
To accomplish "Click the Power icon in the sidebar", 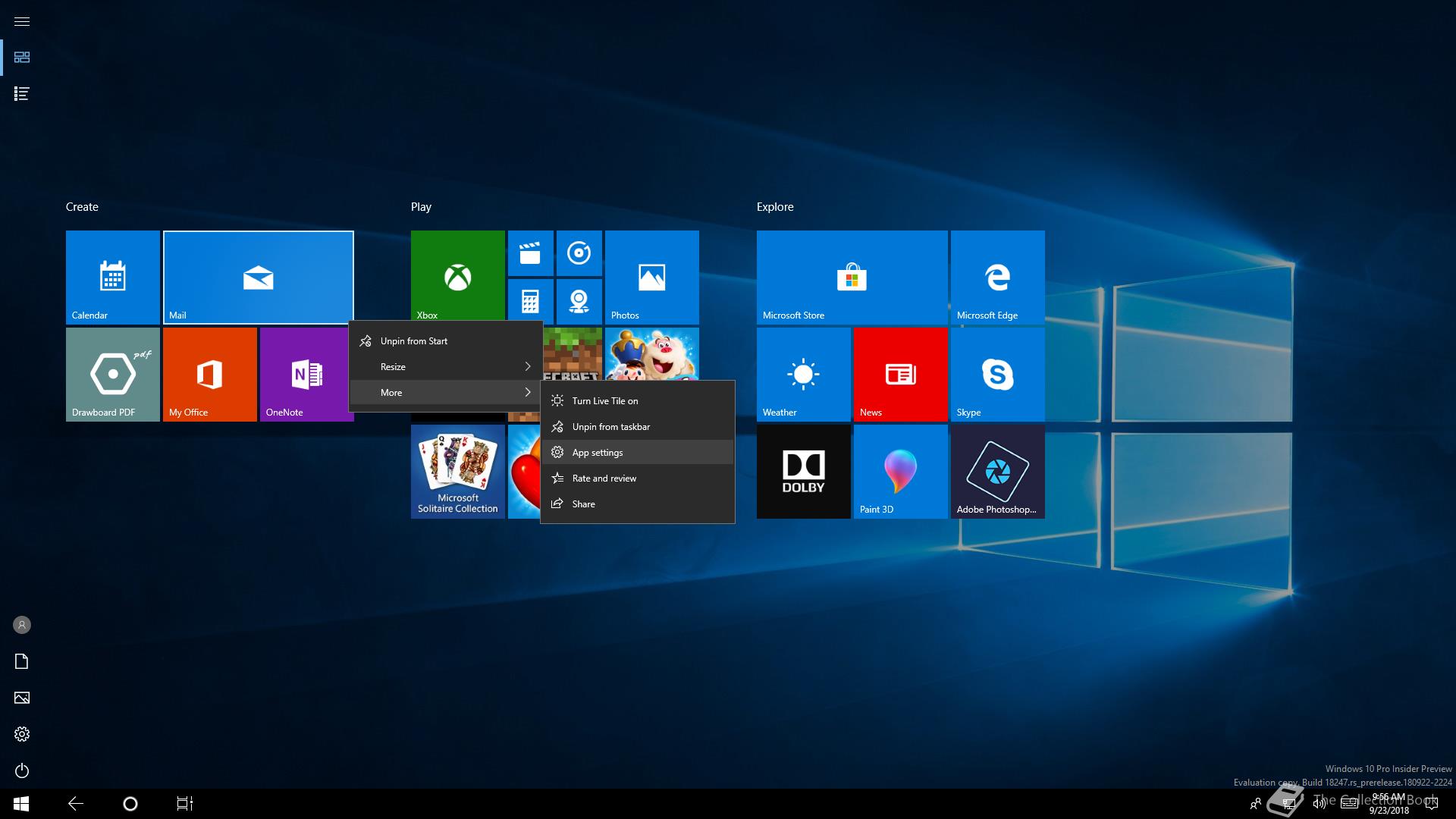I will (x=22, y=770).
